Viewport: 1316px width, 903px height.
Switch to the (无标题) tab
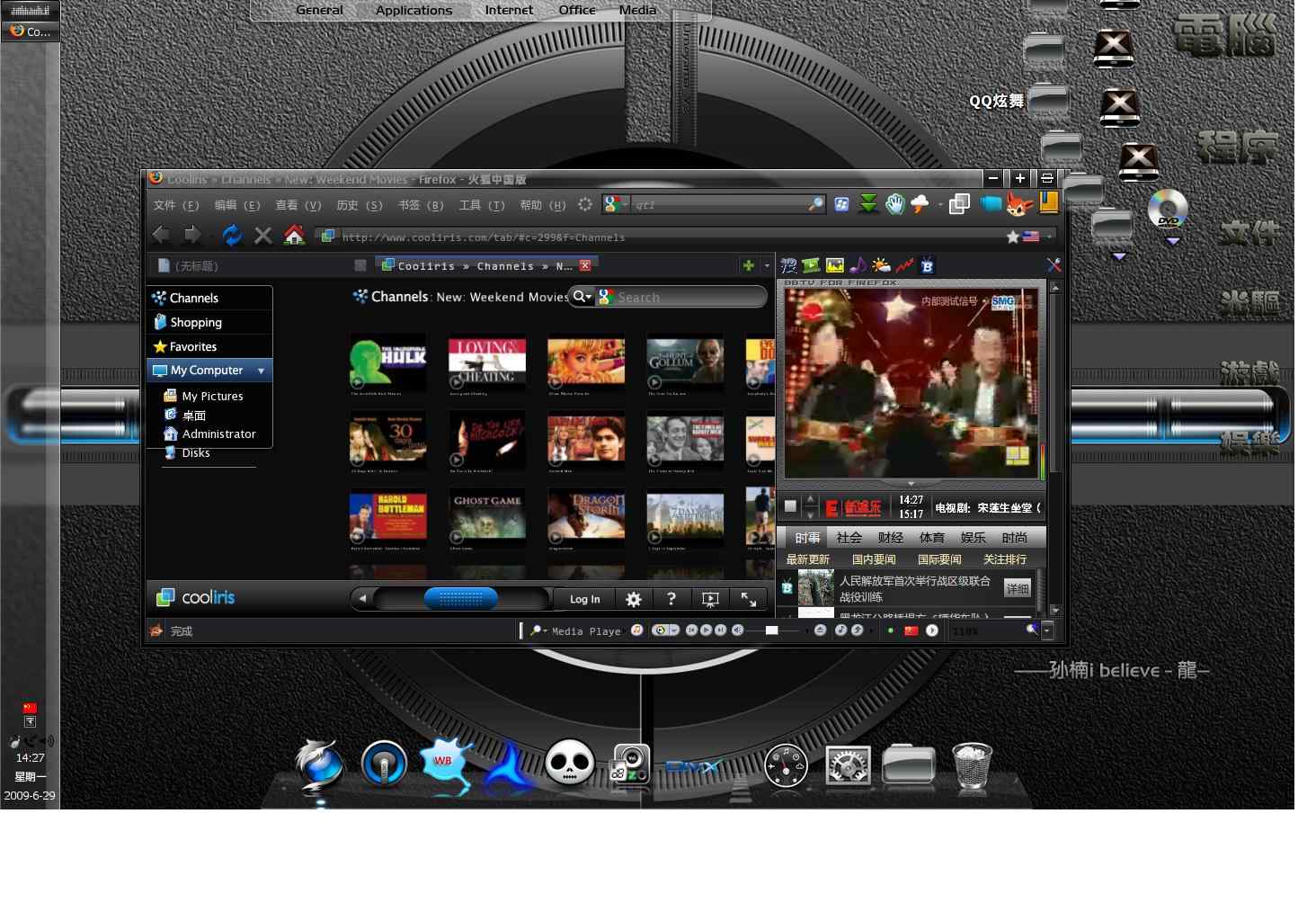pyautogui.click(x=261, y=265)
